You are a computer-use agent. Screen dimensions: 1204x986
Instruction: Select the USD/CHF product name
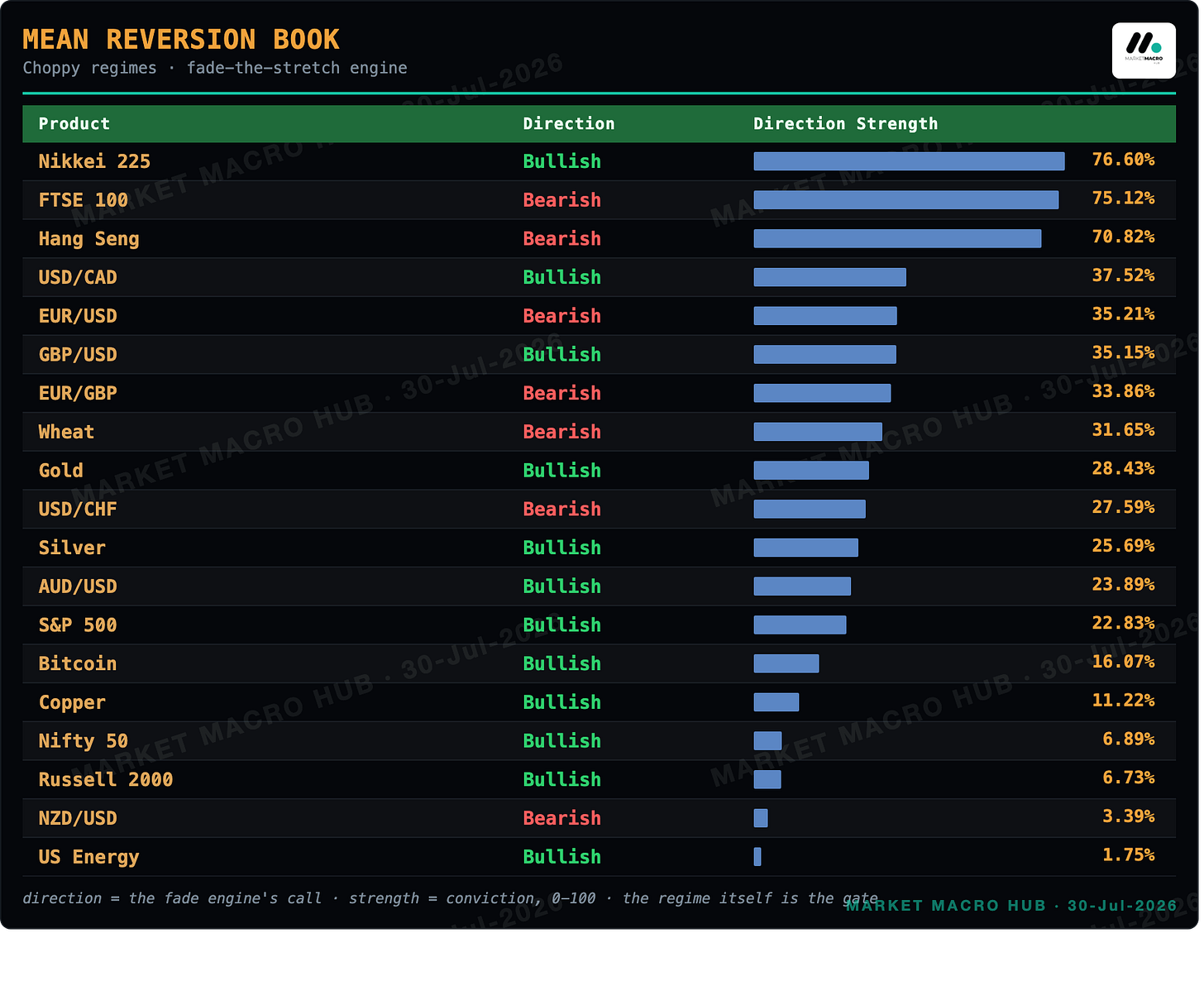(78, 509)
